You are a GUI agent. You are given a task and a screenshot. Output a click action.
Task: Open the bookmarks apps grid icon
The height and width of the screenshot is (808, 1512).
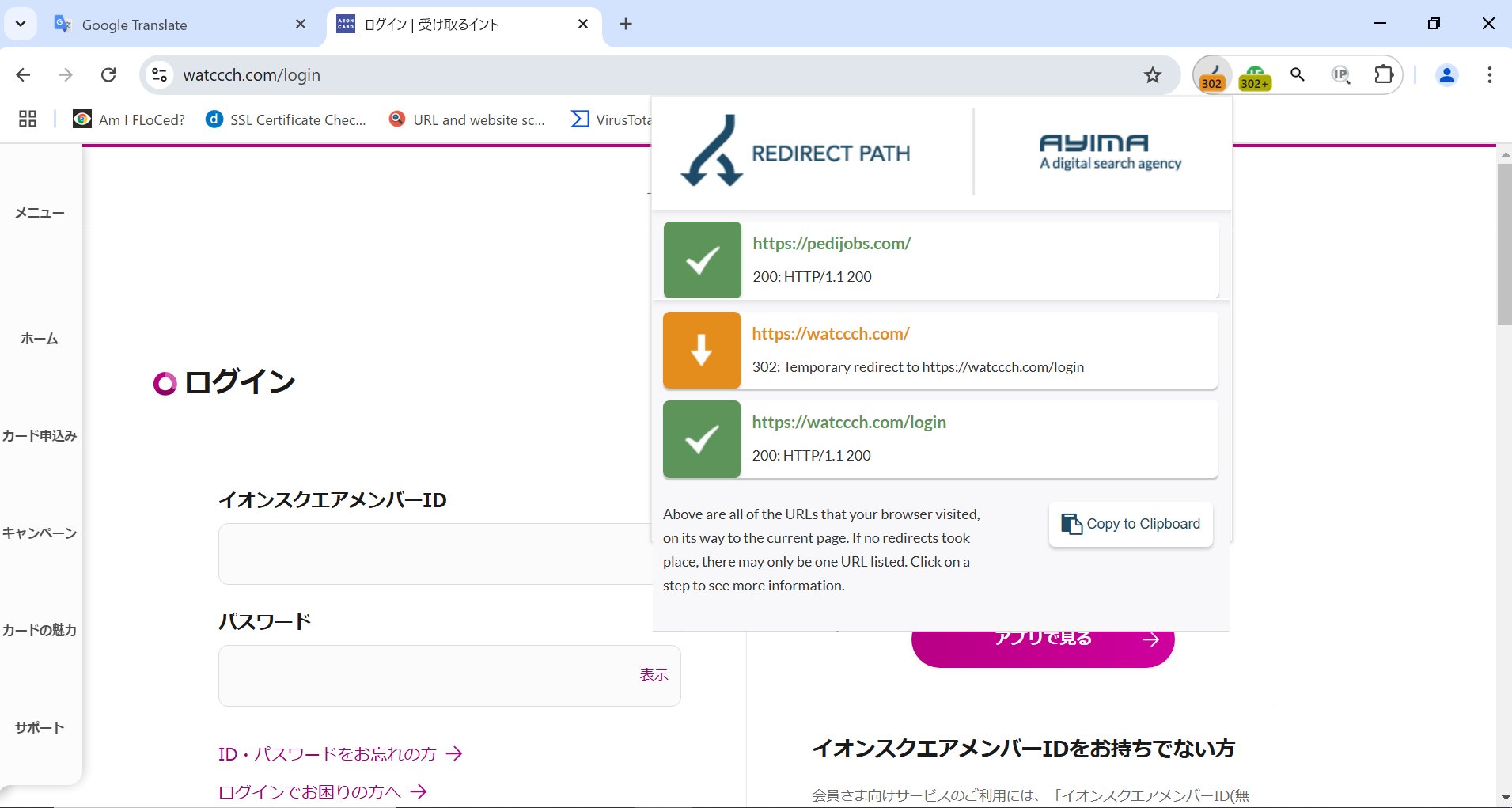[x=28, y=119]
